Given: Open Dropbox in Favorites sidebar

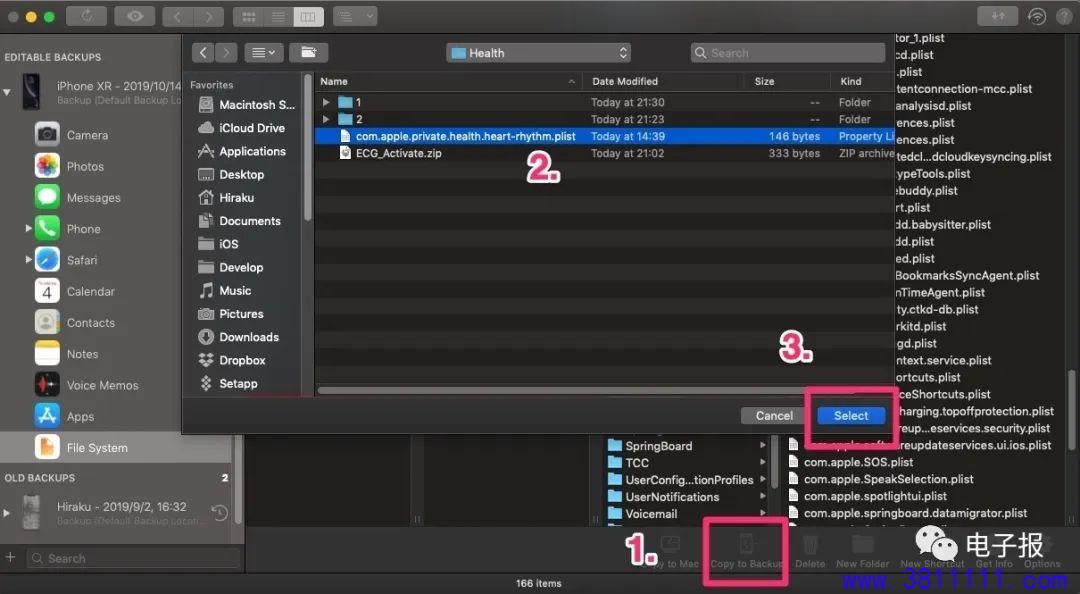Looking at the screenshot, I should [231, 360].
